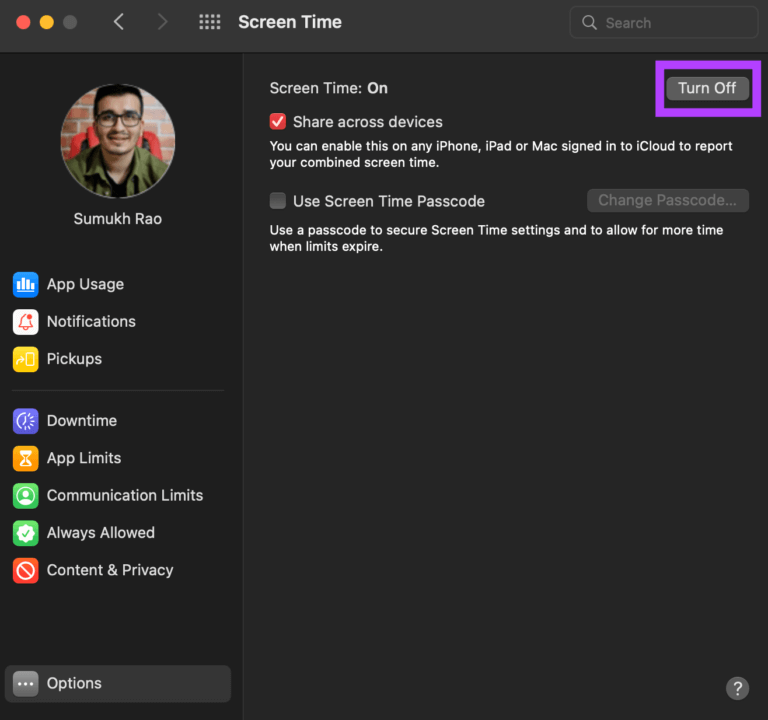The image size is (768, 720).
Task: Switch to Notifications section label
Action: click(91, 321)
